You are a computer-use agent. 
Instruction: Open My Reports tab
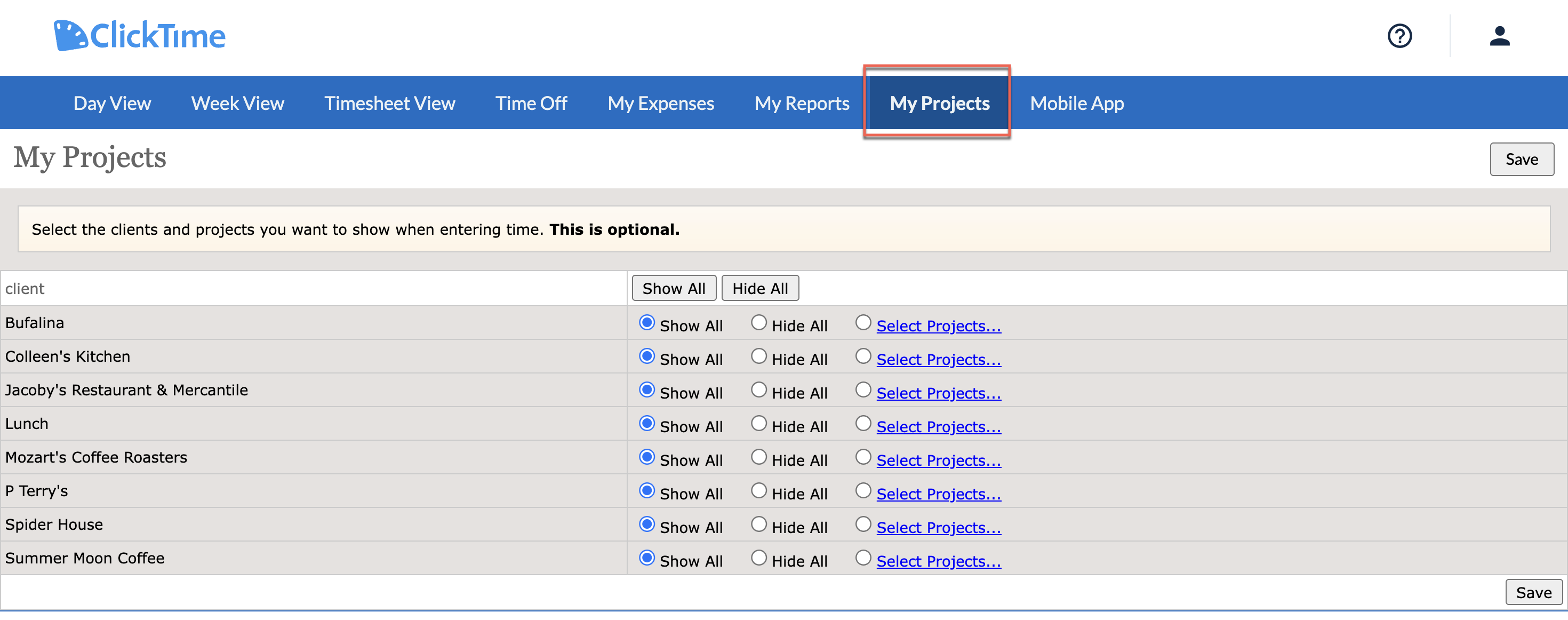point(802,103)
